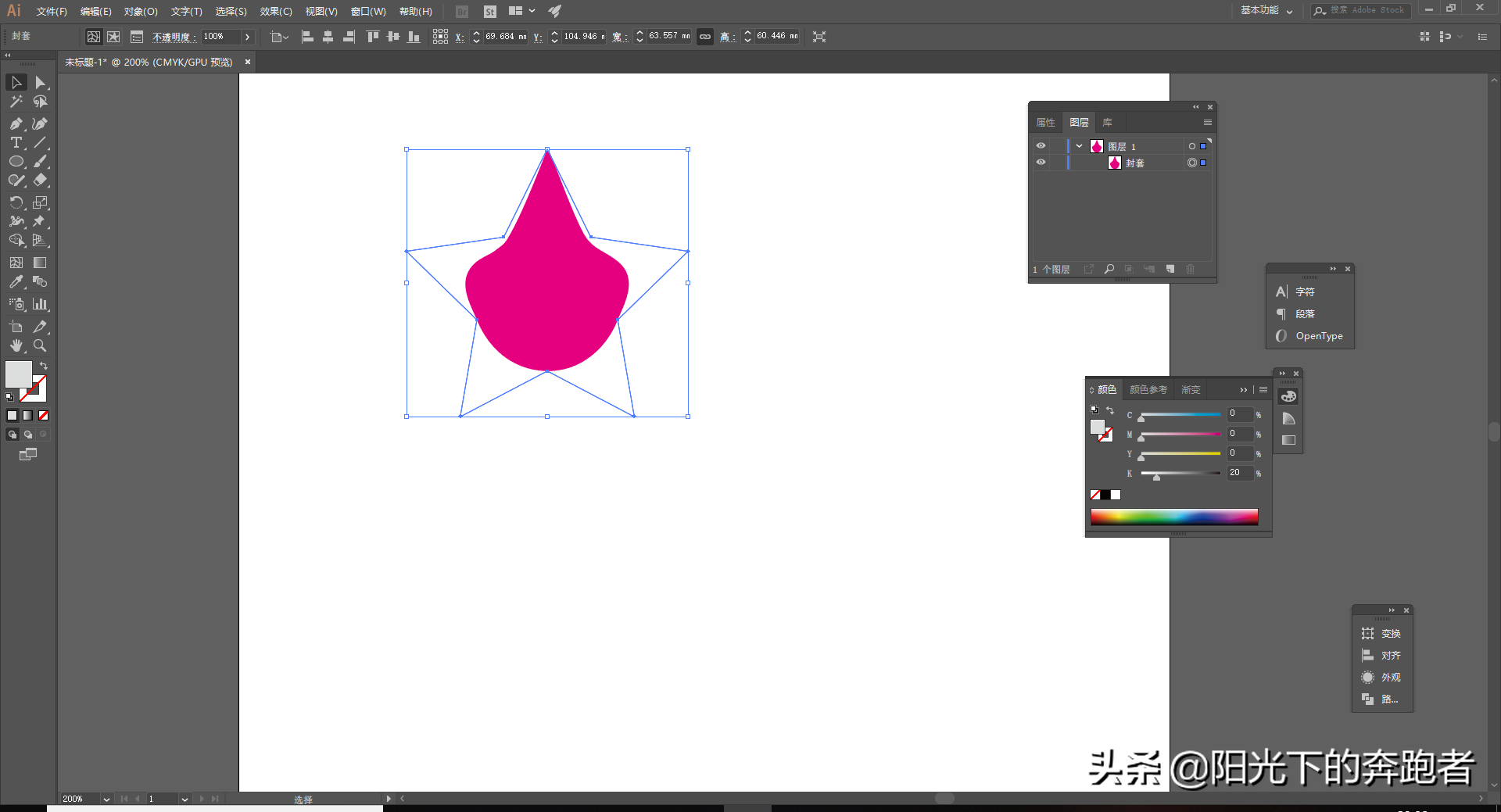This screenshot has height=812, width=1501.
Task: Select the Blend tool
Action: pyautogui.click(x=40, y=281)
